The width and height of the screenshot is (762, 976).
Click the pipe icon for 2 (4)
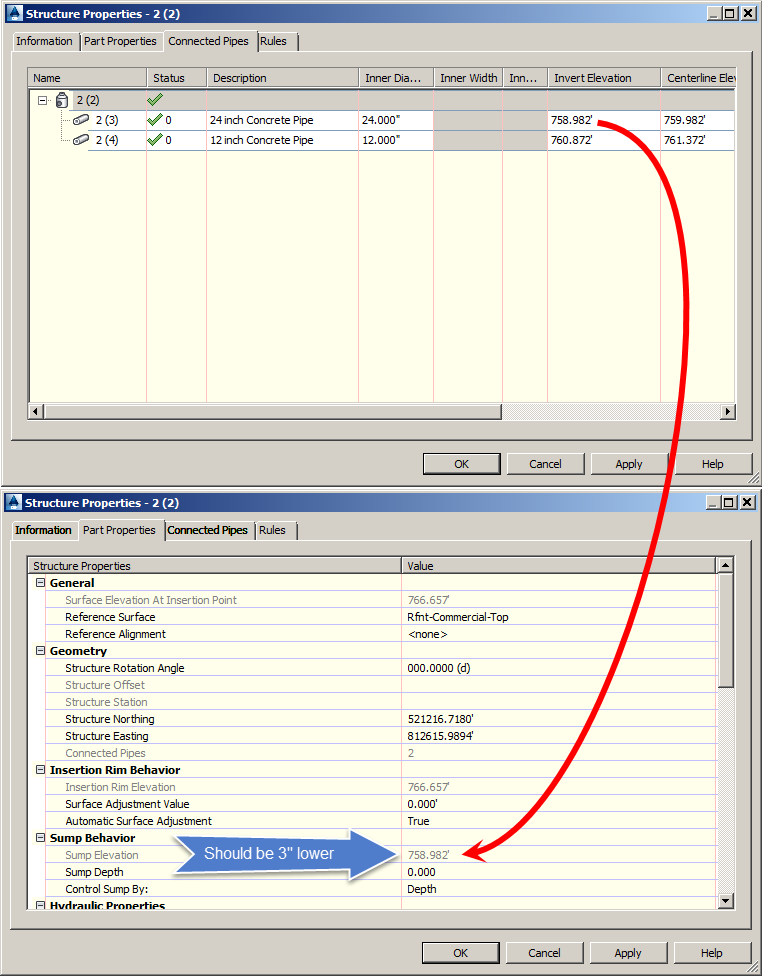coord(81,140)
